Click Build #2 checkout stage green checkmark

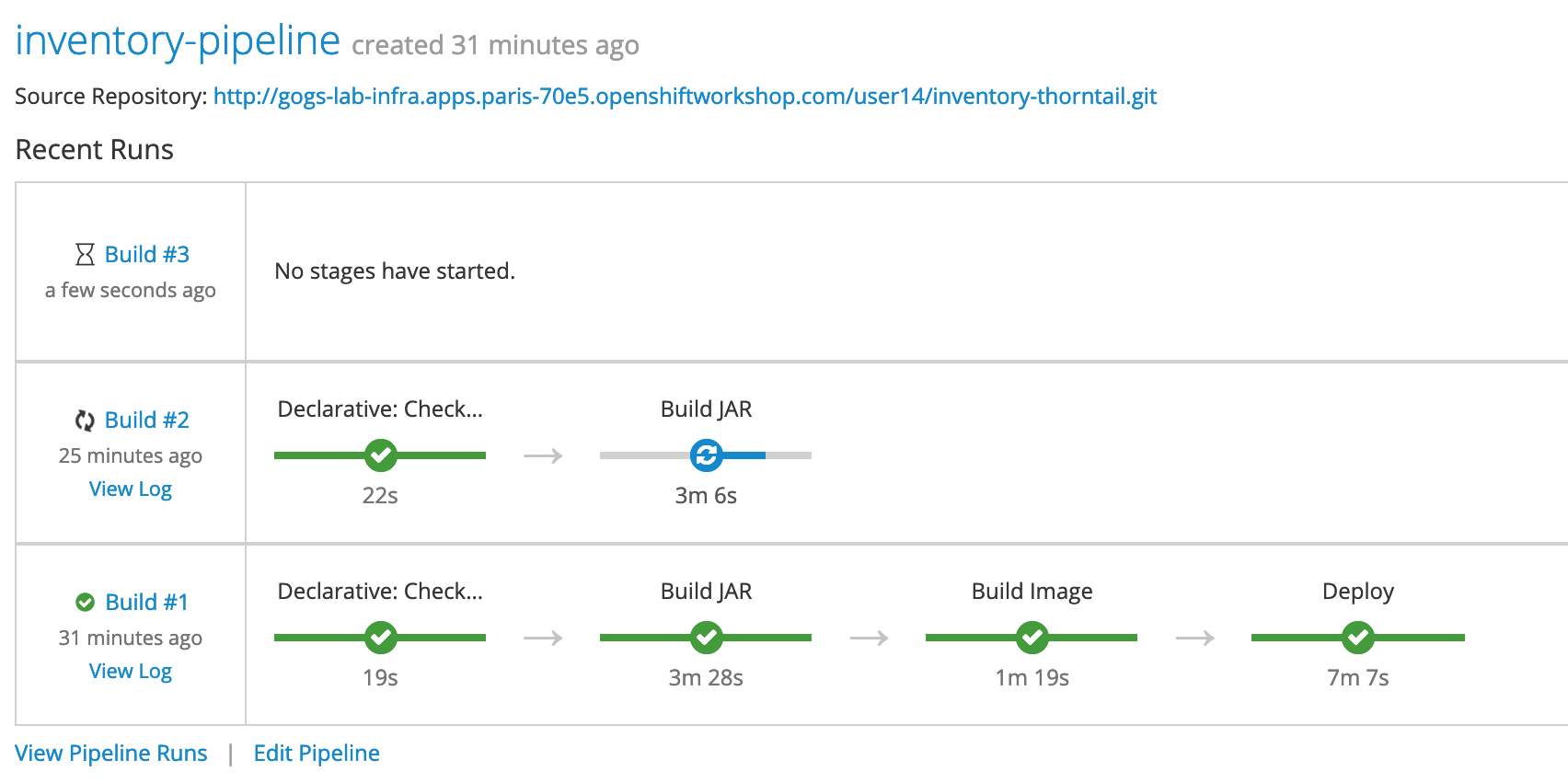coord(380,455)
